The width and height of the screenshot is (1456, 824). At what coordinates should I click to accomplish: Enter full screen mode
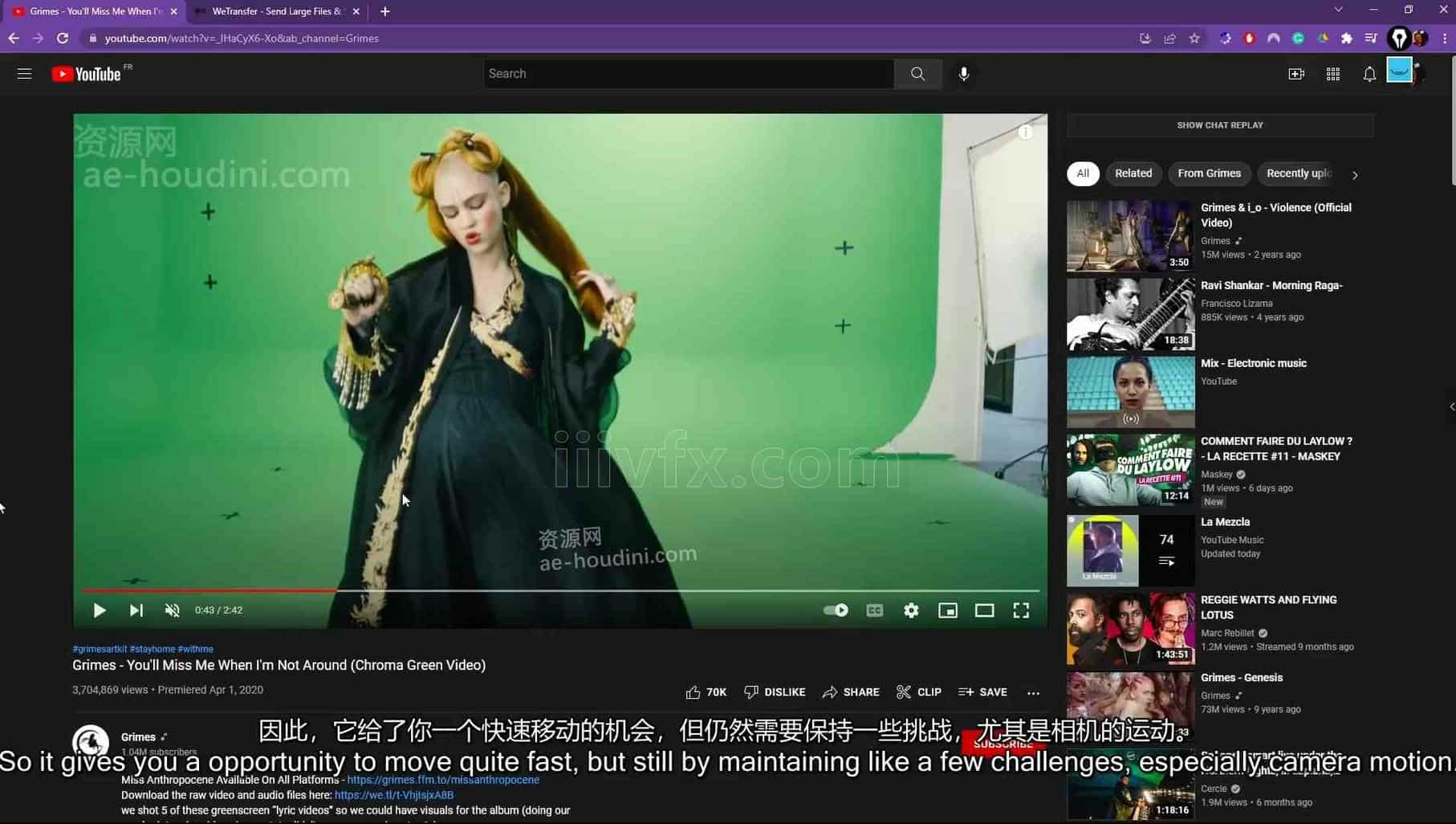1021,610
